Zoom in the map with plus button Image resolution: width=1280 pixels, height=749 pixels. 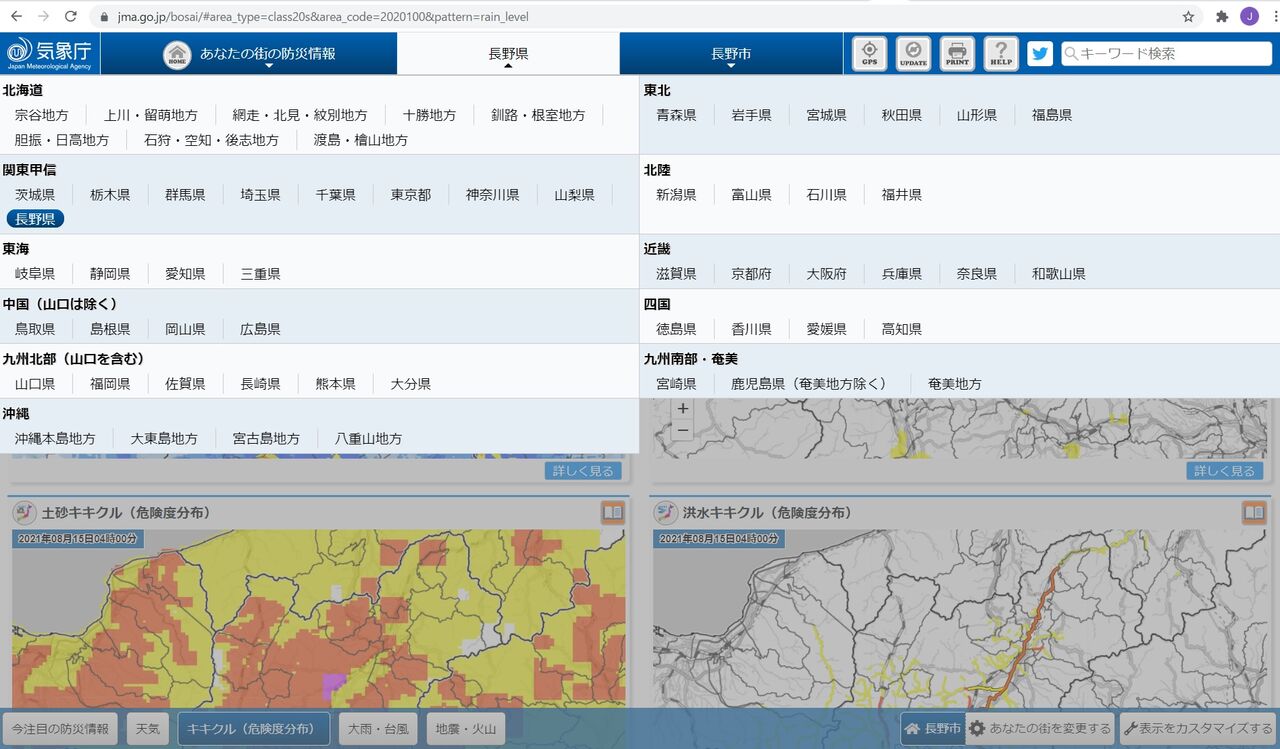click(683, 408)
